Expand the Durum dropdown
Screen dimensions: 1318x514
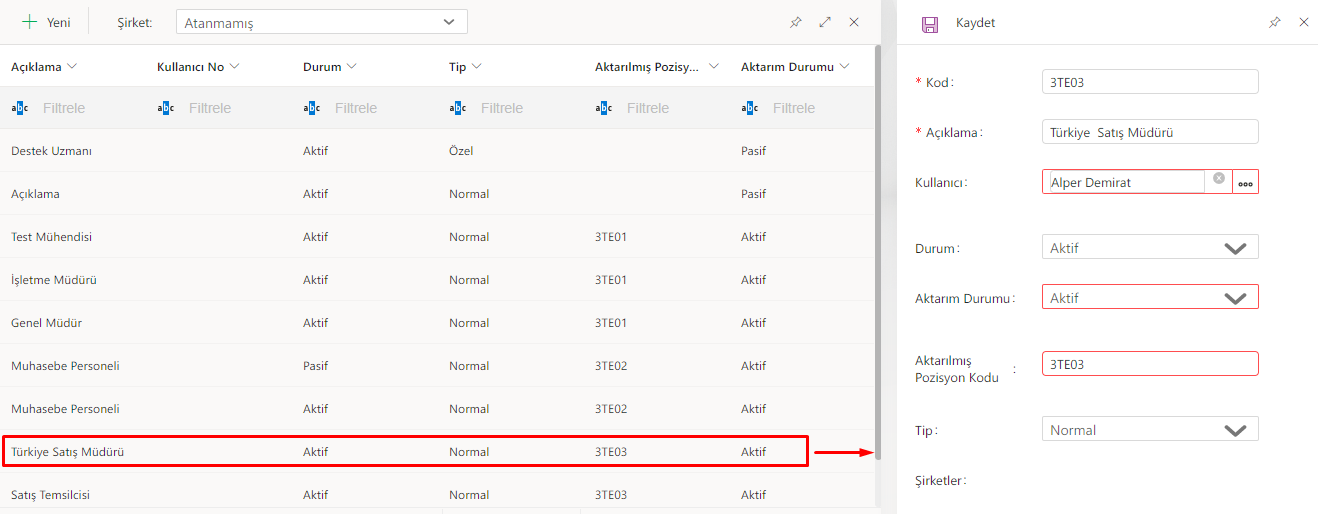[1235, 248]
